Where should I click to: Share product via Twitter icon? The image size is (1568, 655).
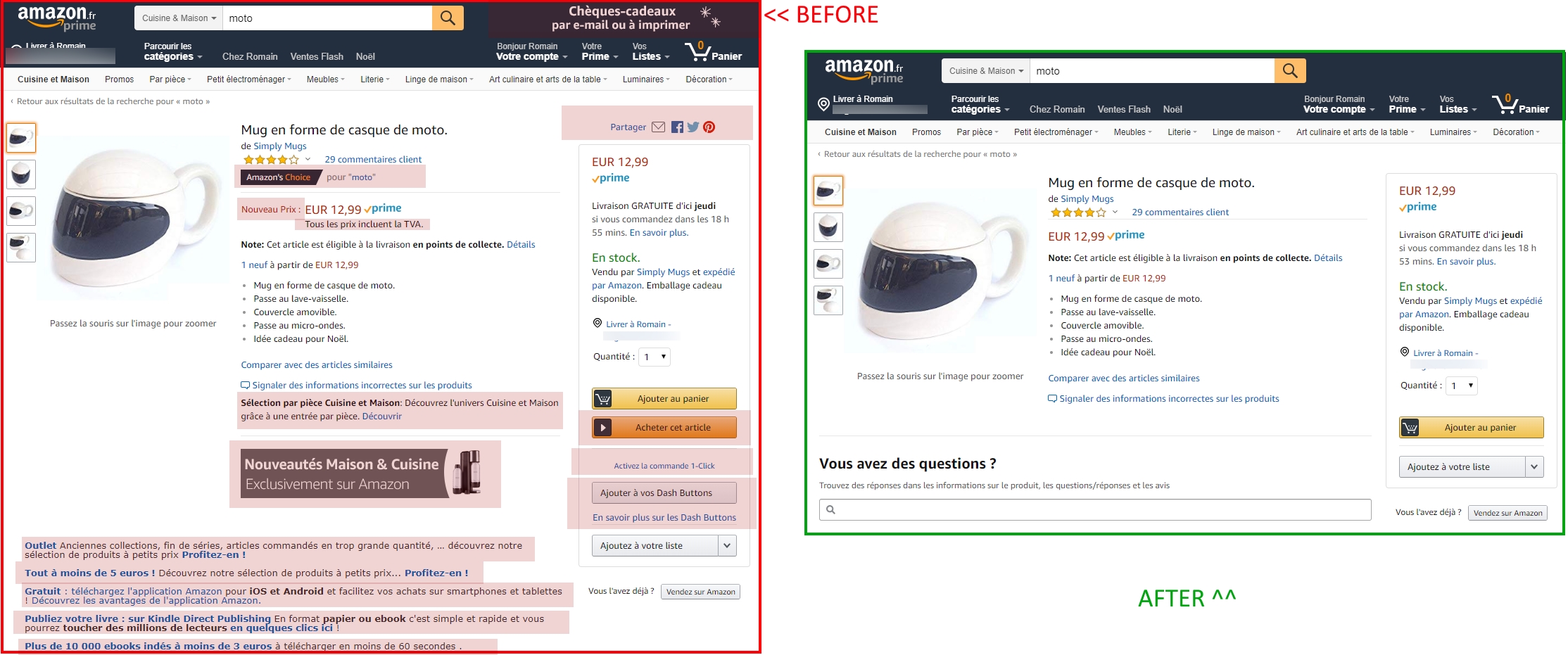(x=693, y=127)
